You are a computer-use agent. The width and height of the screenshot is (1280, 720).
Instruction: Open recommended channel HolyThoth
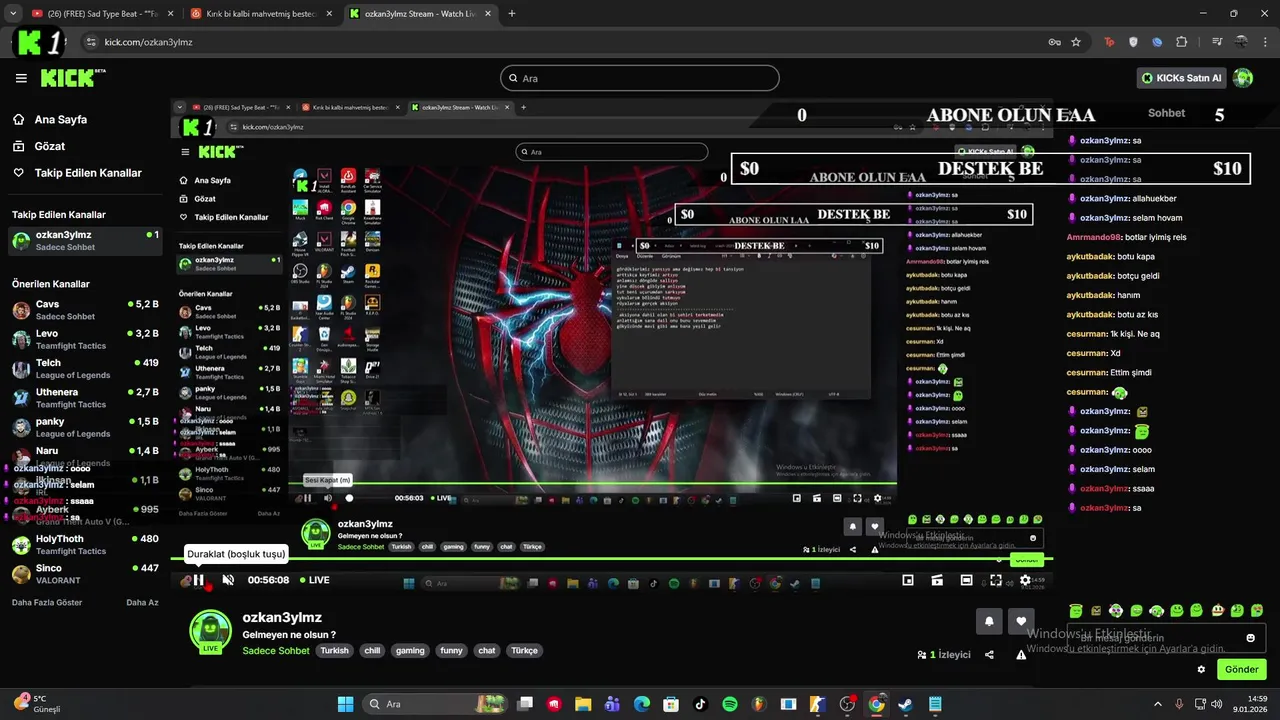point(85,544)
